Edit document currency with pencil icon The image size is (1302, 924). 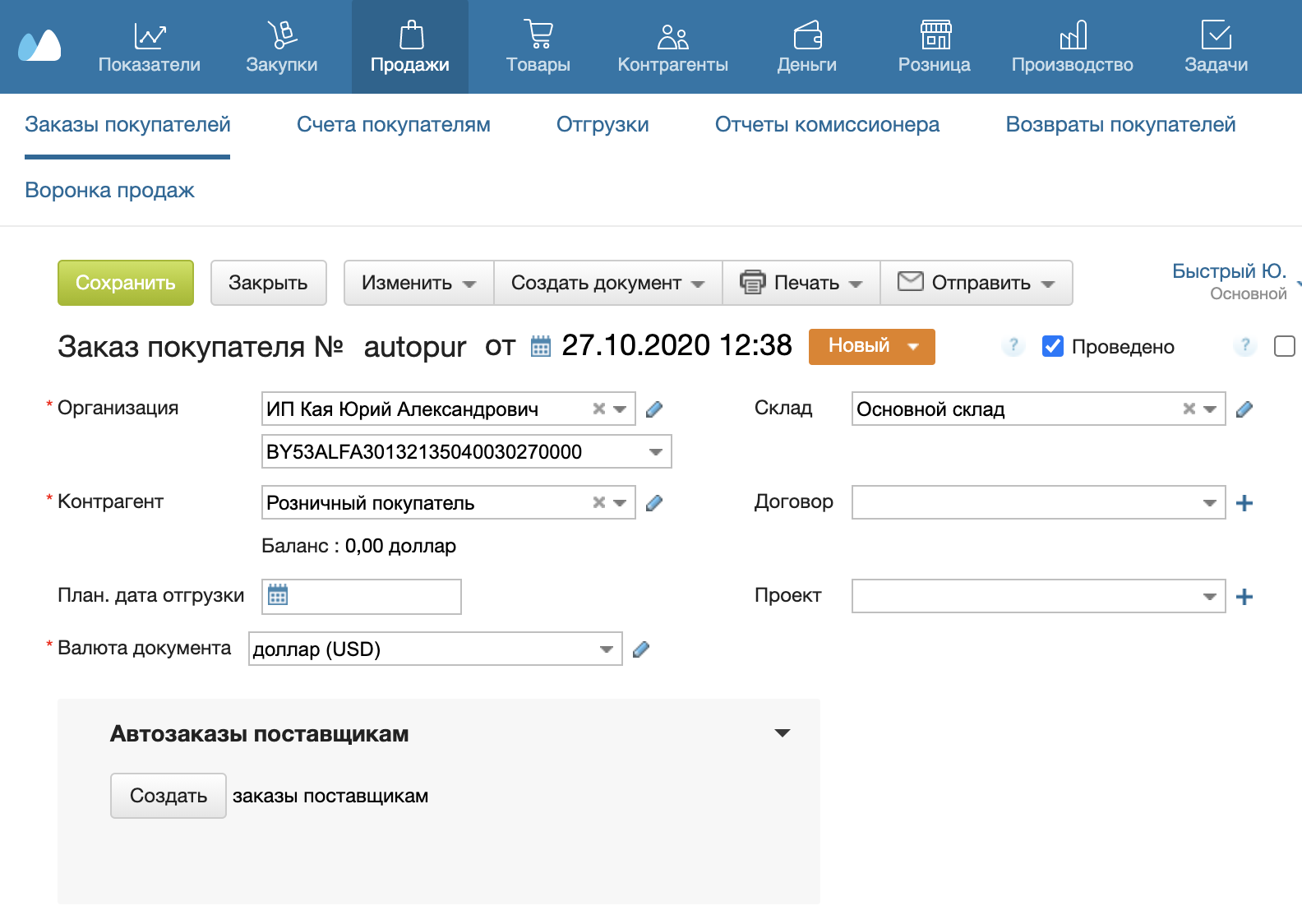point(641,649)
